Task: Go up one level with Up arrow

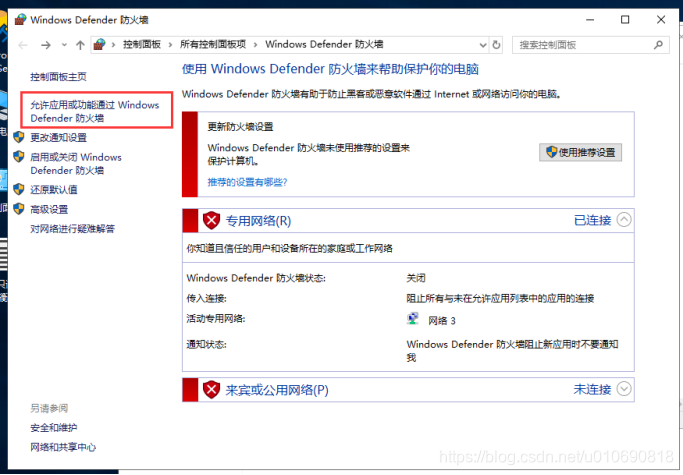Action: click(x=80, y=45)
